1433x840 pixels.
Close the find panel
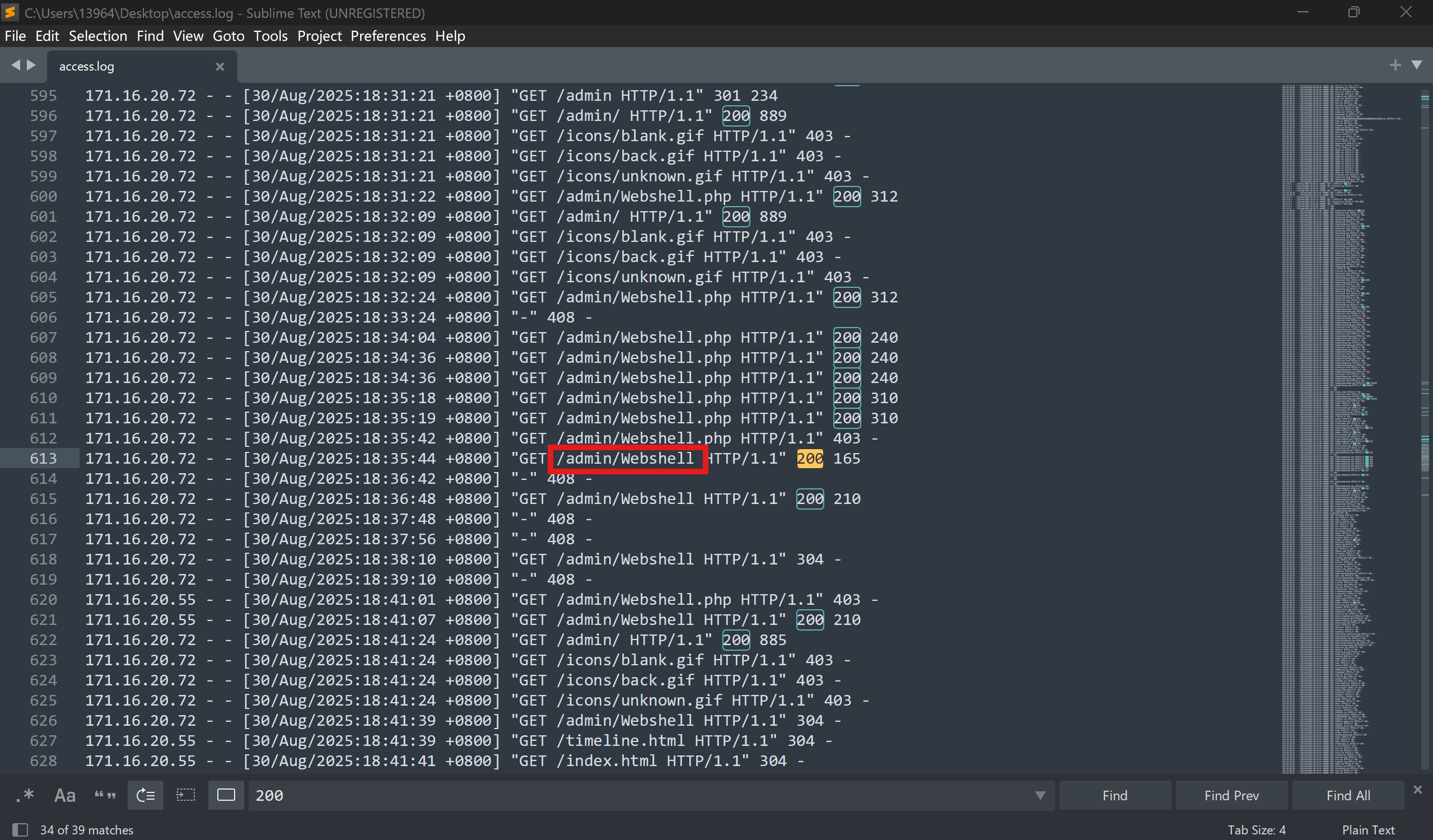pos(1418,790)
